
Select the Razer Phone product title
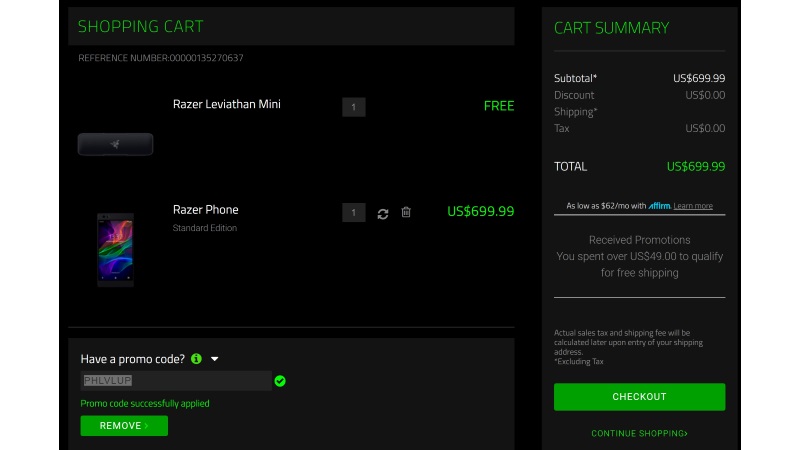coord(205,209)
